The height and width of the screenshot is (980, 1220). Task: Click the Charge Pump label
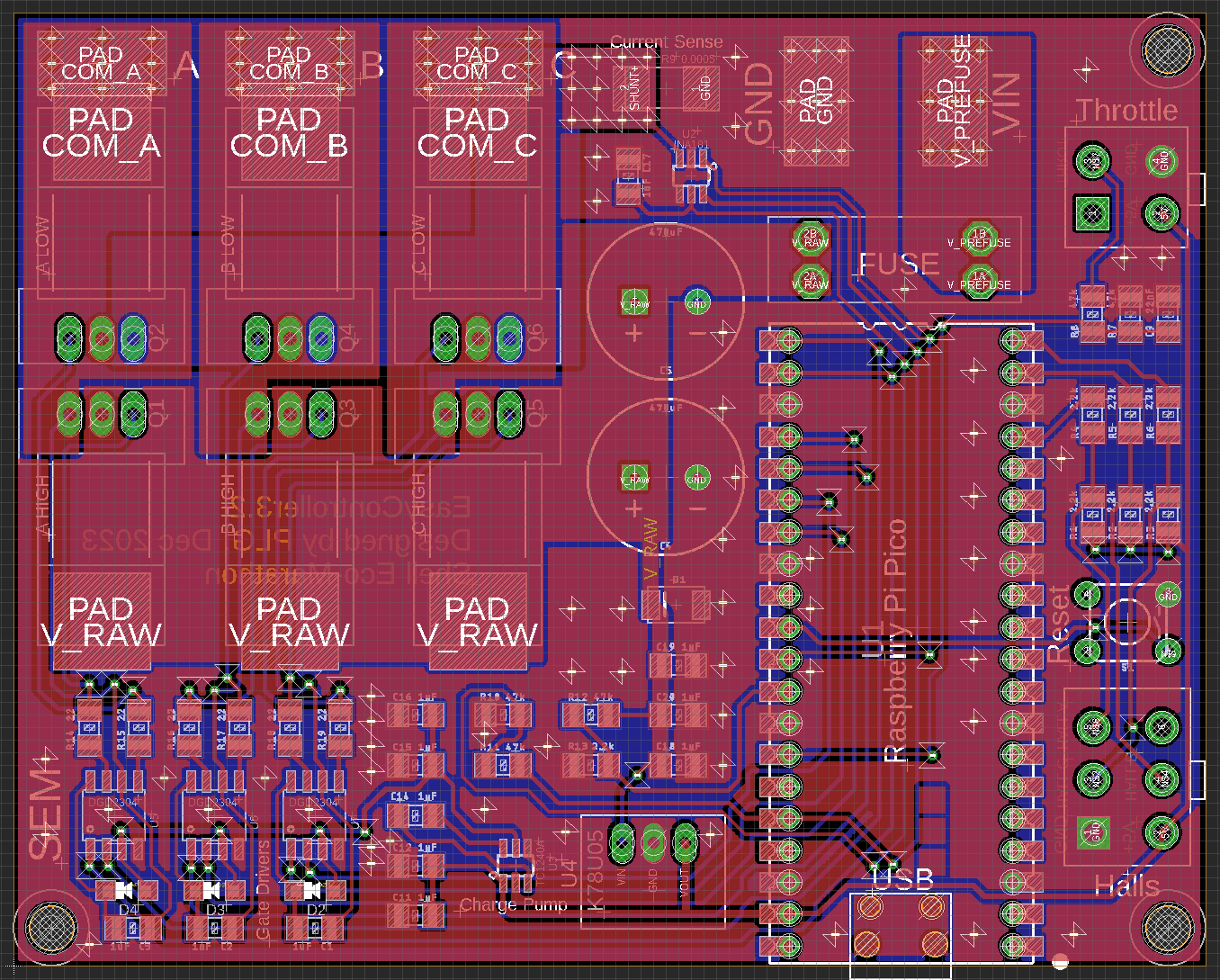pyautogui.click(x=514, y=904)
